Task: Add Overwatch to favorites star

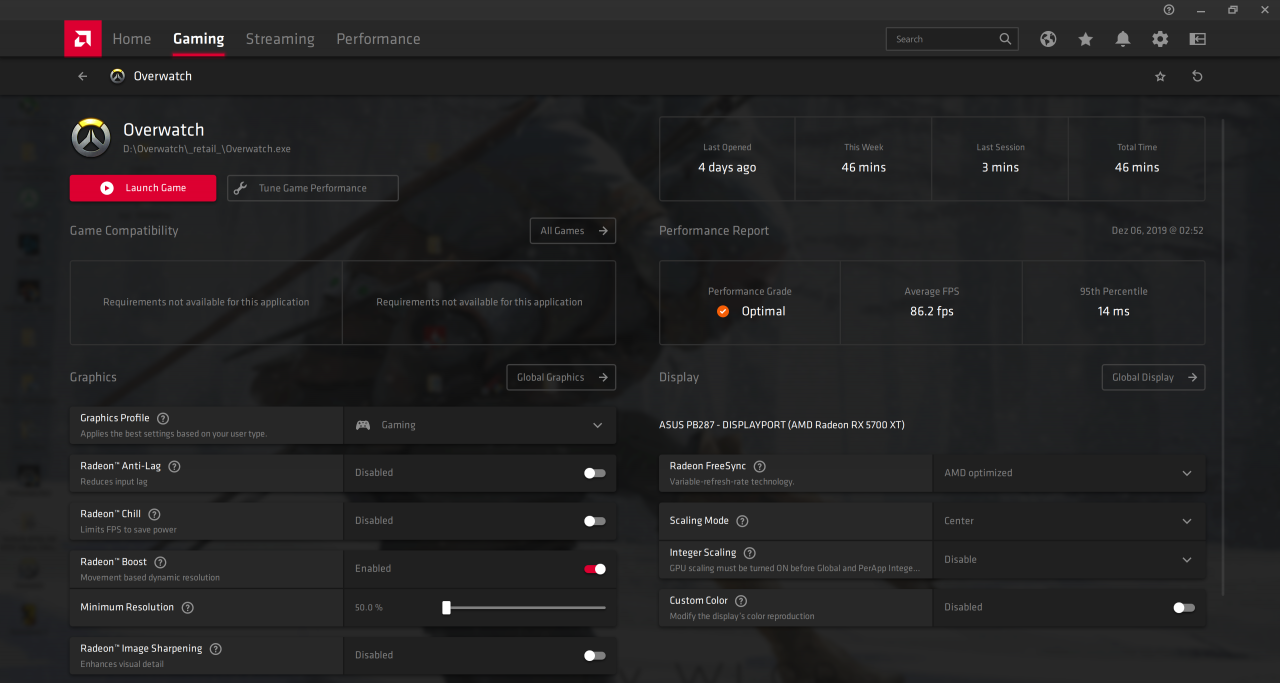Action: [1160, 76]
